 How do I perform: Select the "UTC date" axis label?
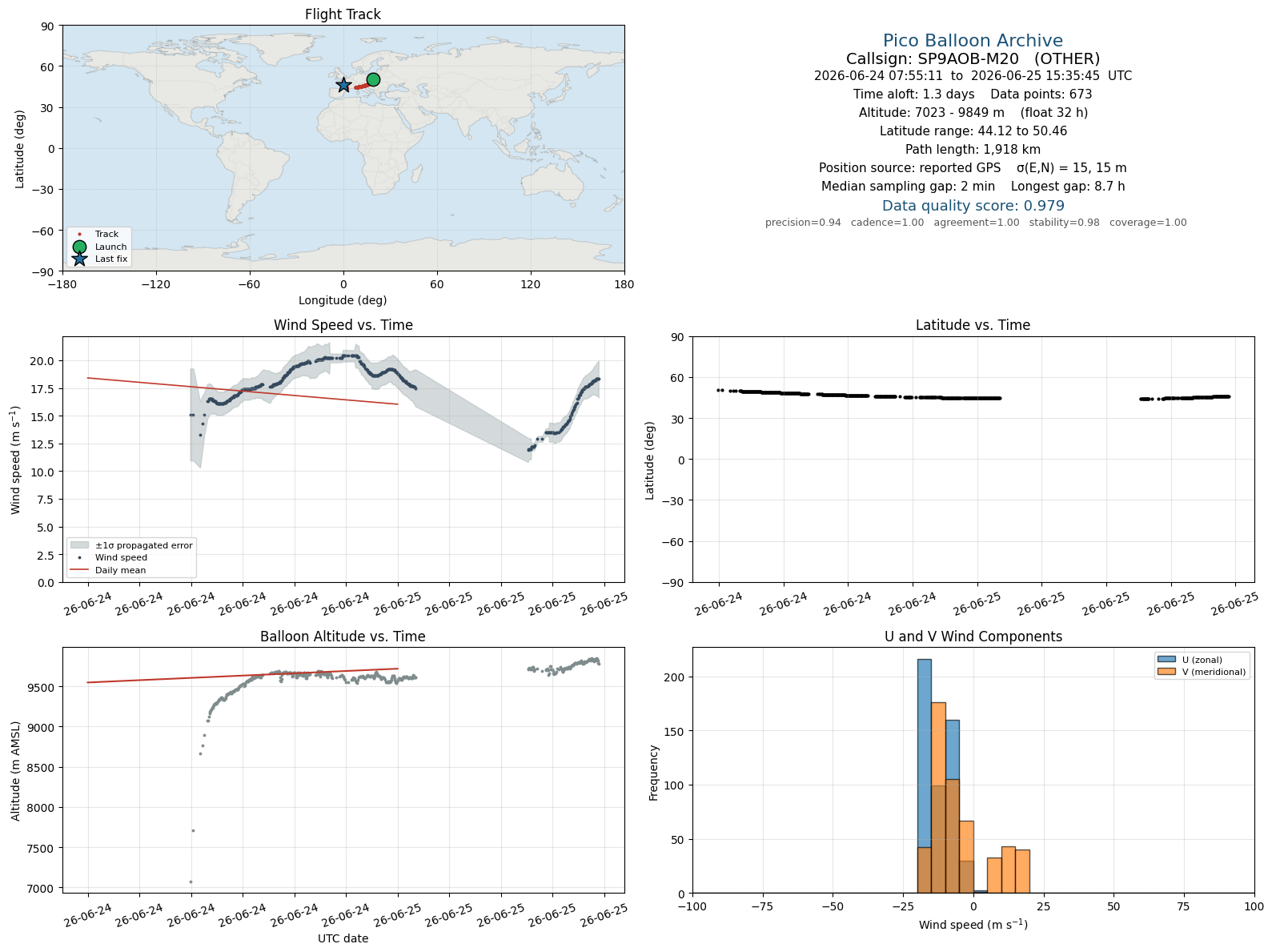pos(343,938)
